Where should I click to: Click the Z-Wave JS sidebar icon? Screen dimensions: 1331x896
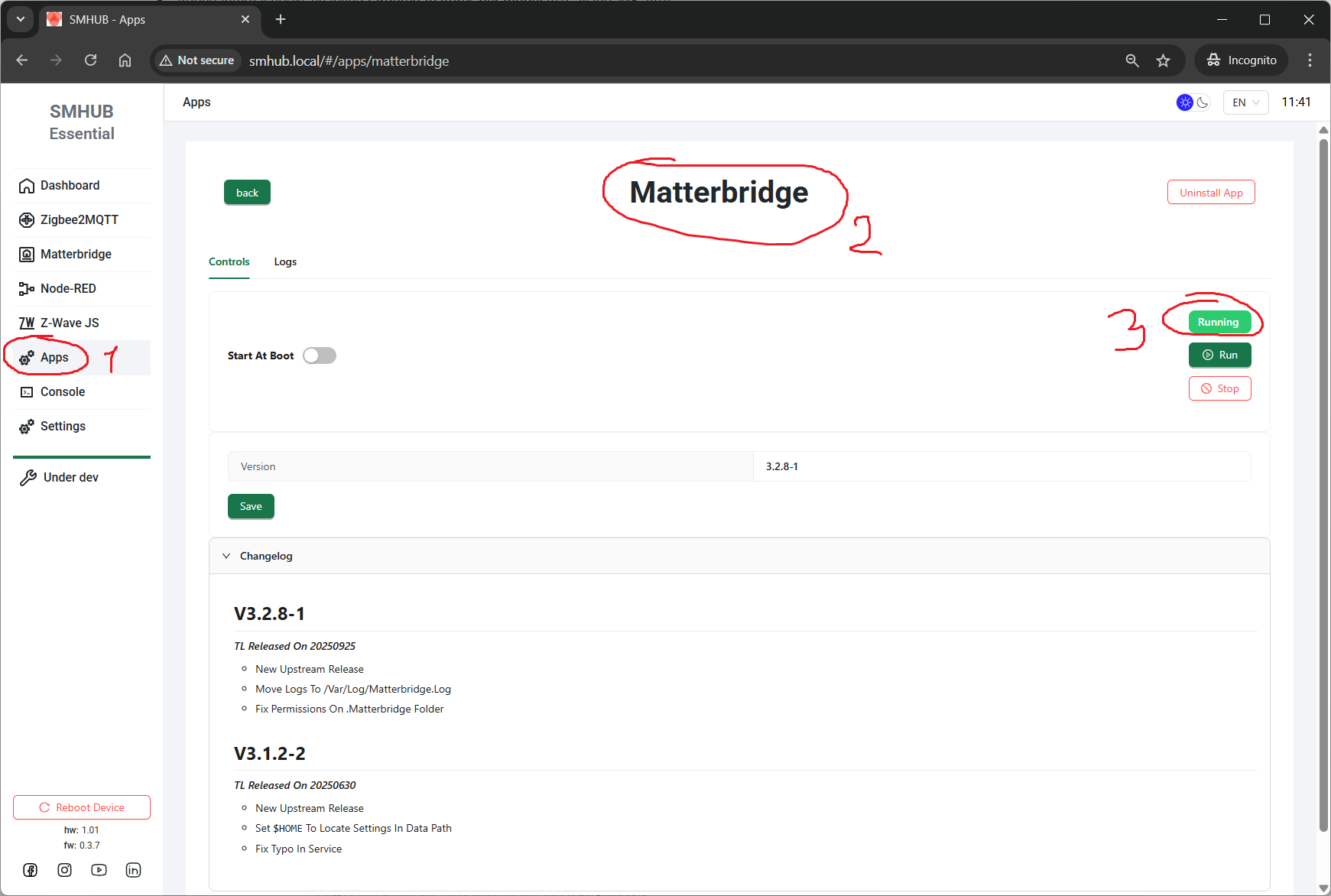click(x=27, y=323)
